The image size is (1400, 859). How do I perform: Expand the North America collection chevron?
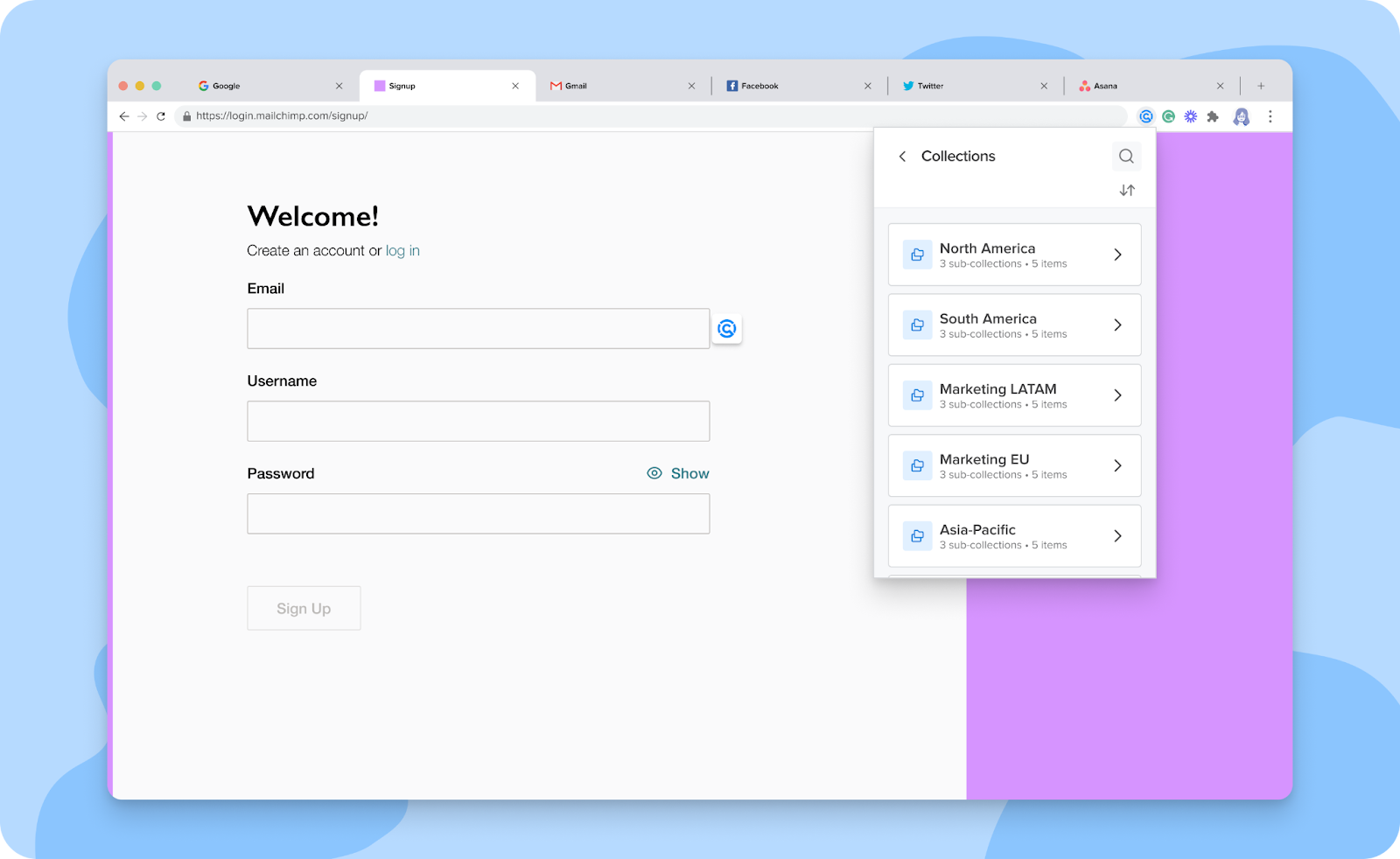pyautogui.click(x=1117, y=255)
